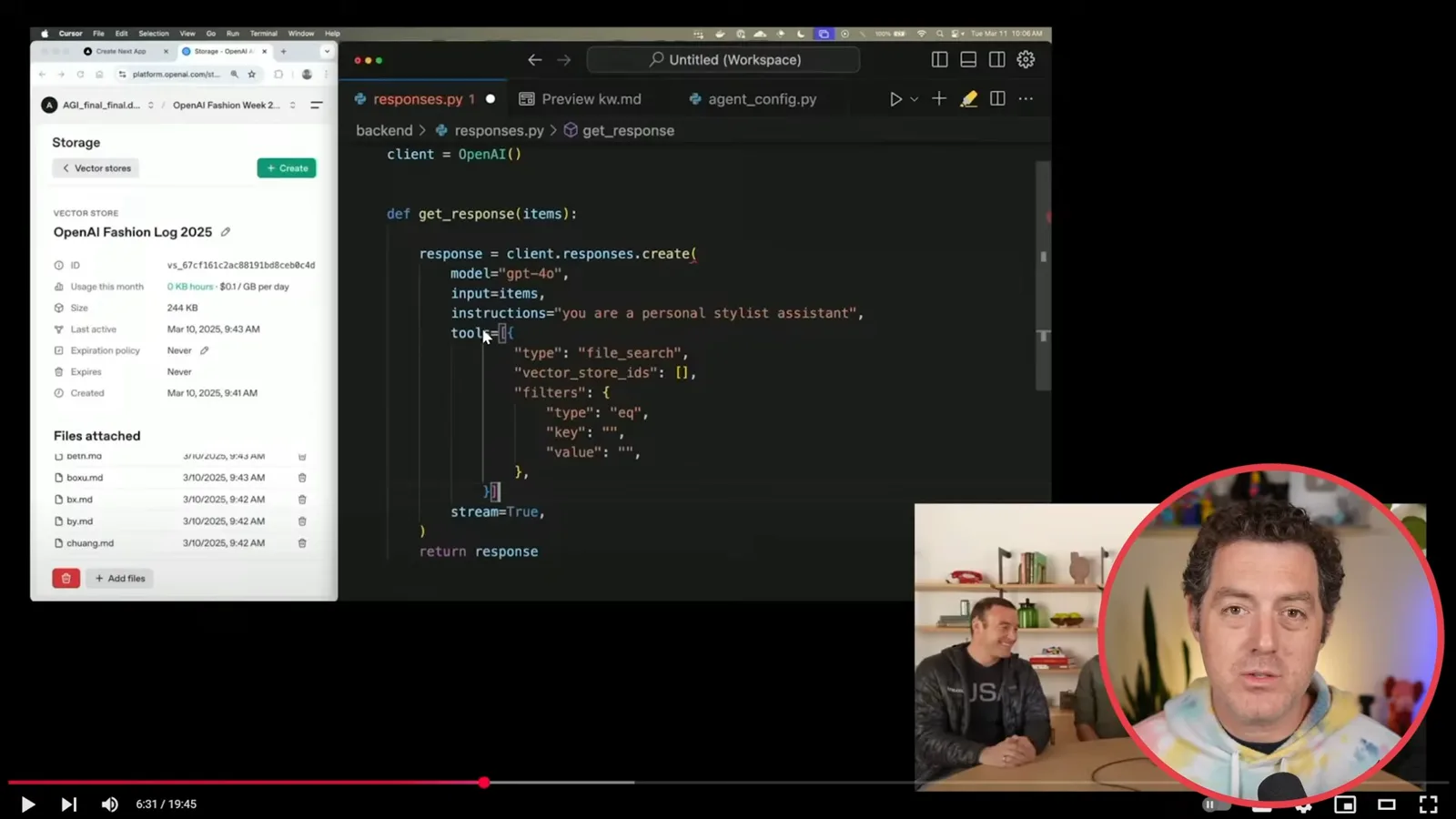Click the Add files button

coord(120,578)
